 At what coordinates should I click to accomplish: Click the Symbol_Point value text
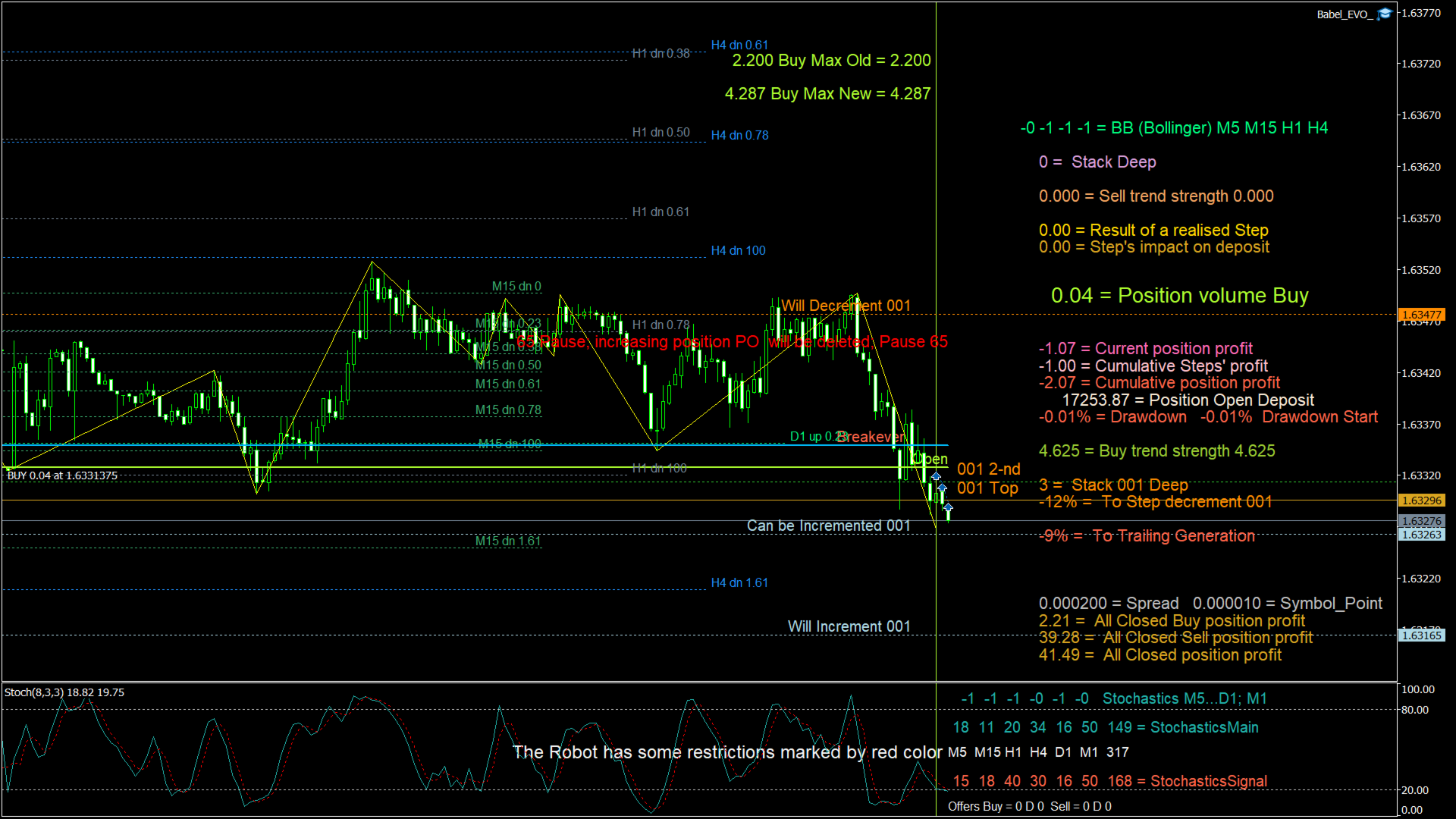tap(1288, 604)
